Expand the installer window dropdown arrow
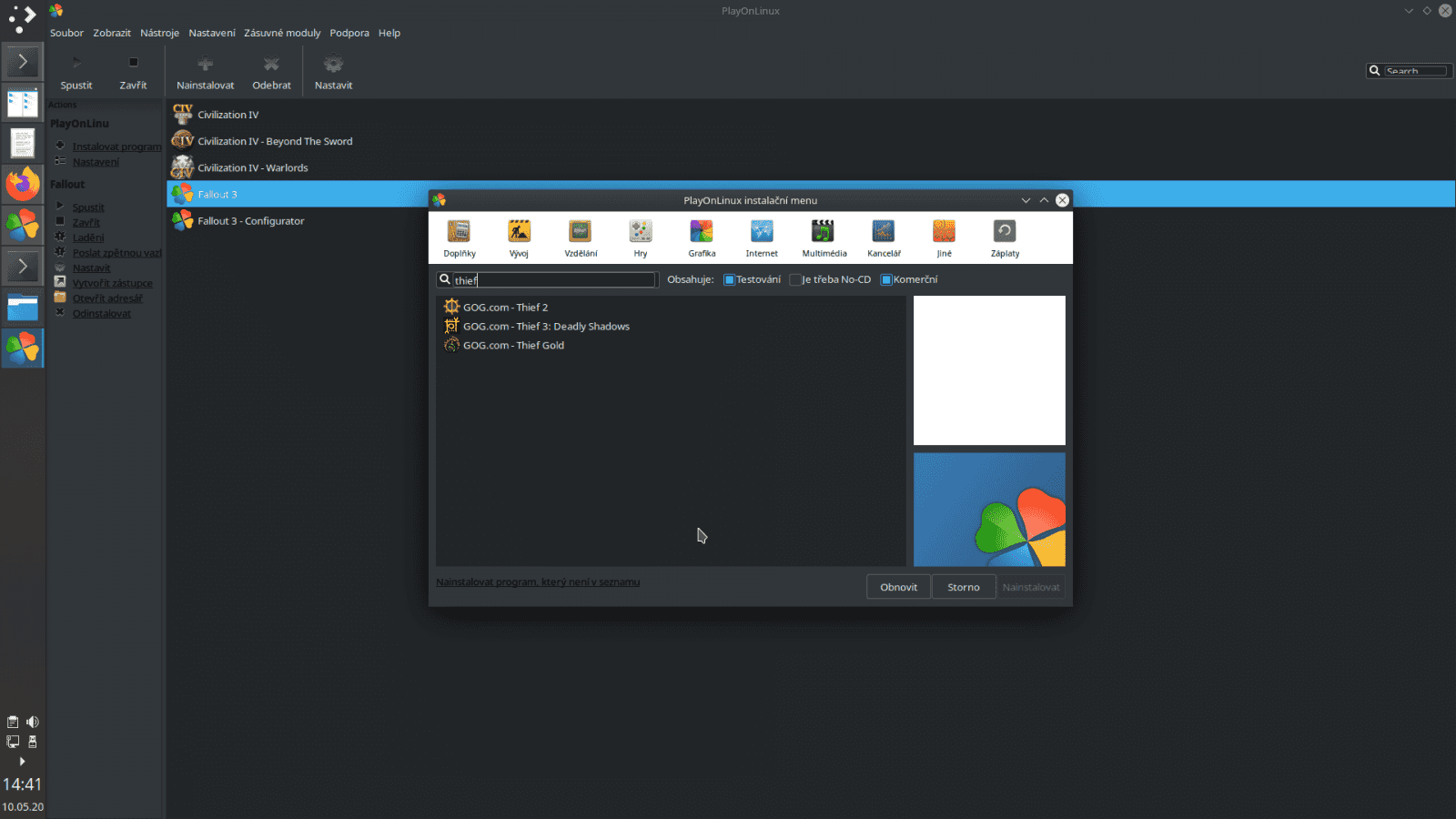 coord(1026,200)
